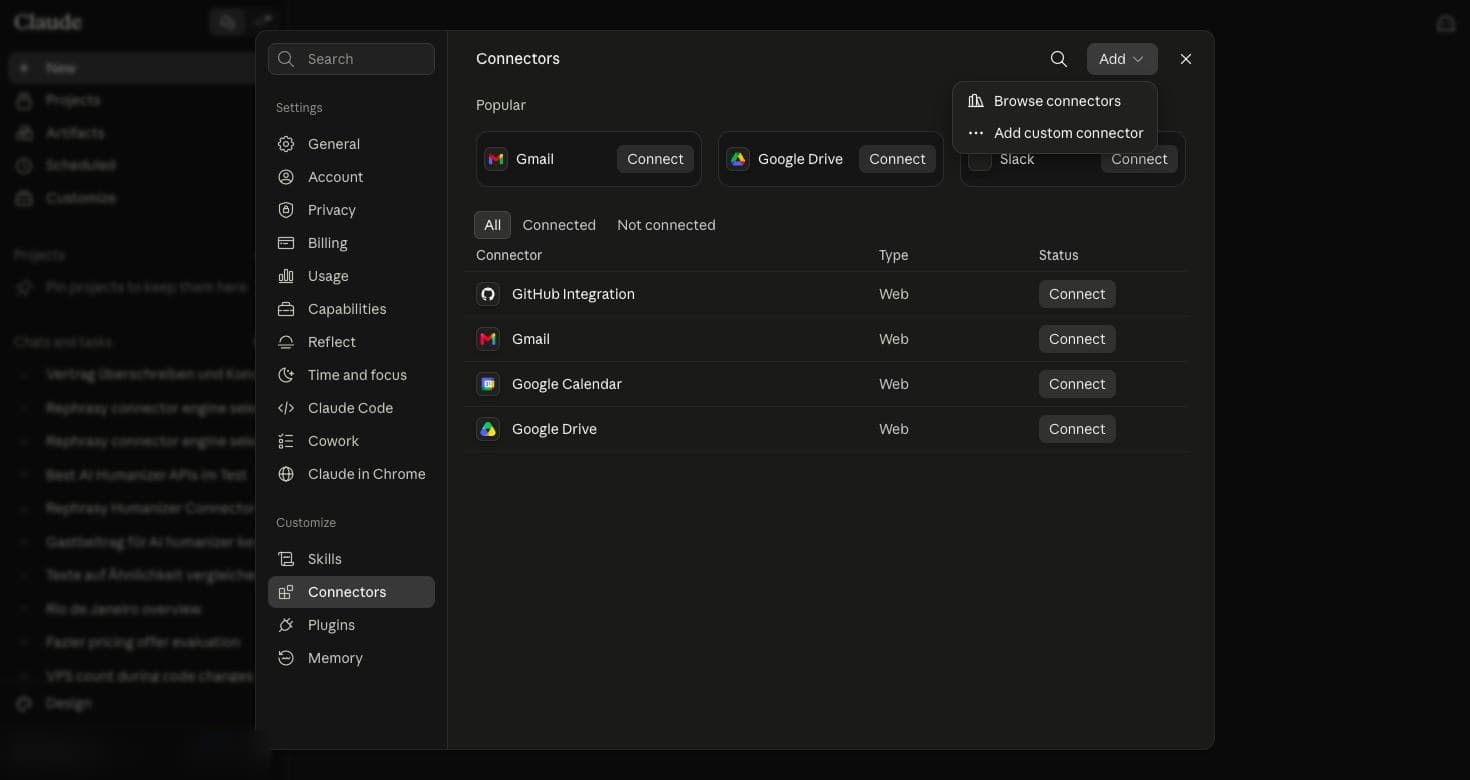The width and height of the screenshot is (1470, 780).
Task: Open Privacy settings
Action: point(351,210)
